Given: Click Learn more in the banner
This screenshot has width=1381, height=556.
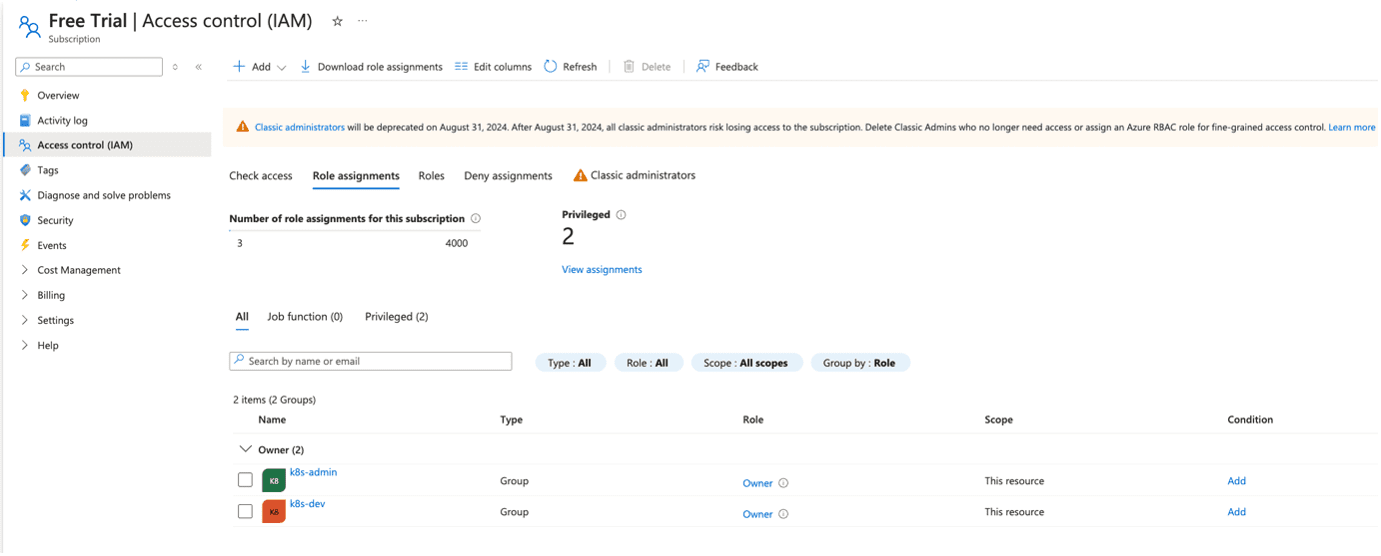Looking at the screenshot, I should pyautogui.click(x=1352, y=127).
